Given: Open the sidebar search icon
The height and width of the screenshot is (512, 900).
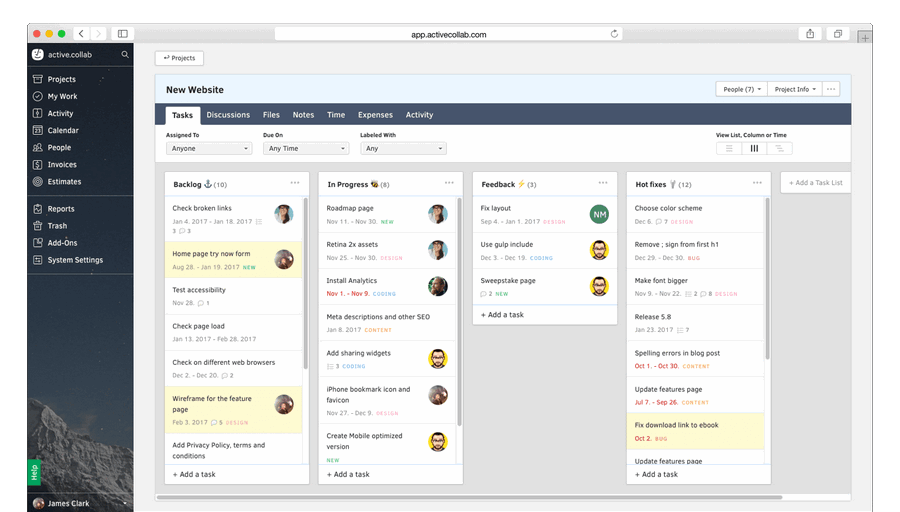Looking at the screenshot, I should click(x=125, y=55).
